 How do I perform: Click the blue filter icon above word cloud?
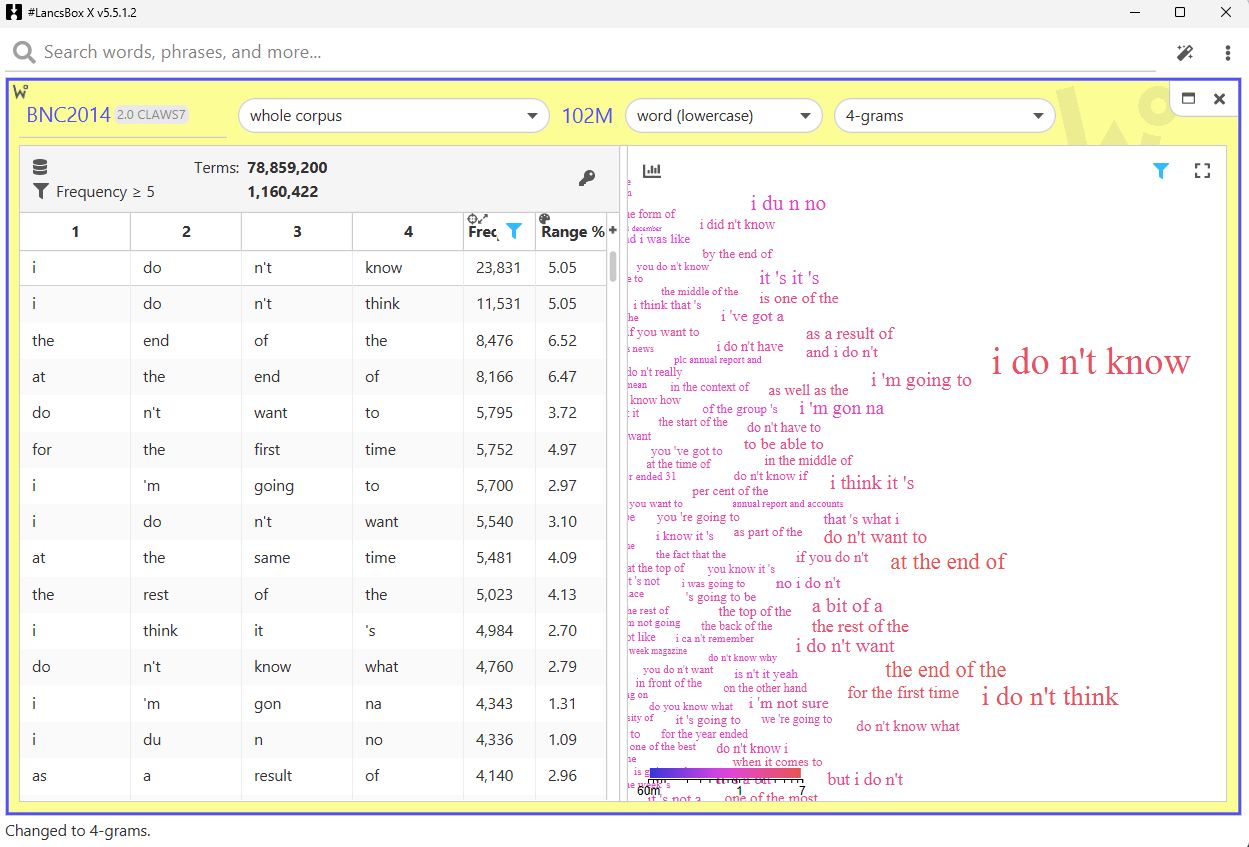(1160, 171)
